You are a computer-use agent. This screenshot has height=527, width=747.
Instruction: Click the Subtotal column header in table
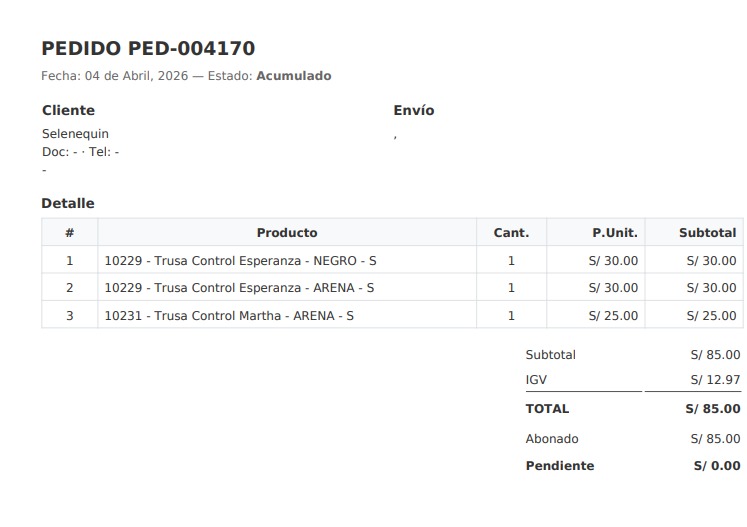(x=707, y=233)
